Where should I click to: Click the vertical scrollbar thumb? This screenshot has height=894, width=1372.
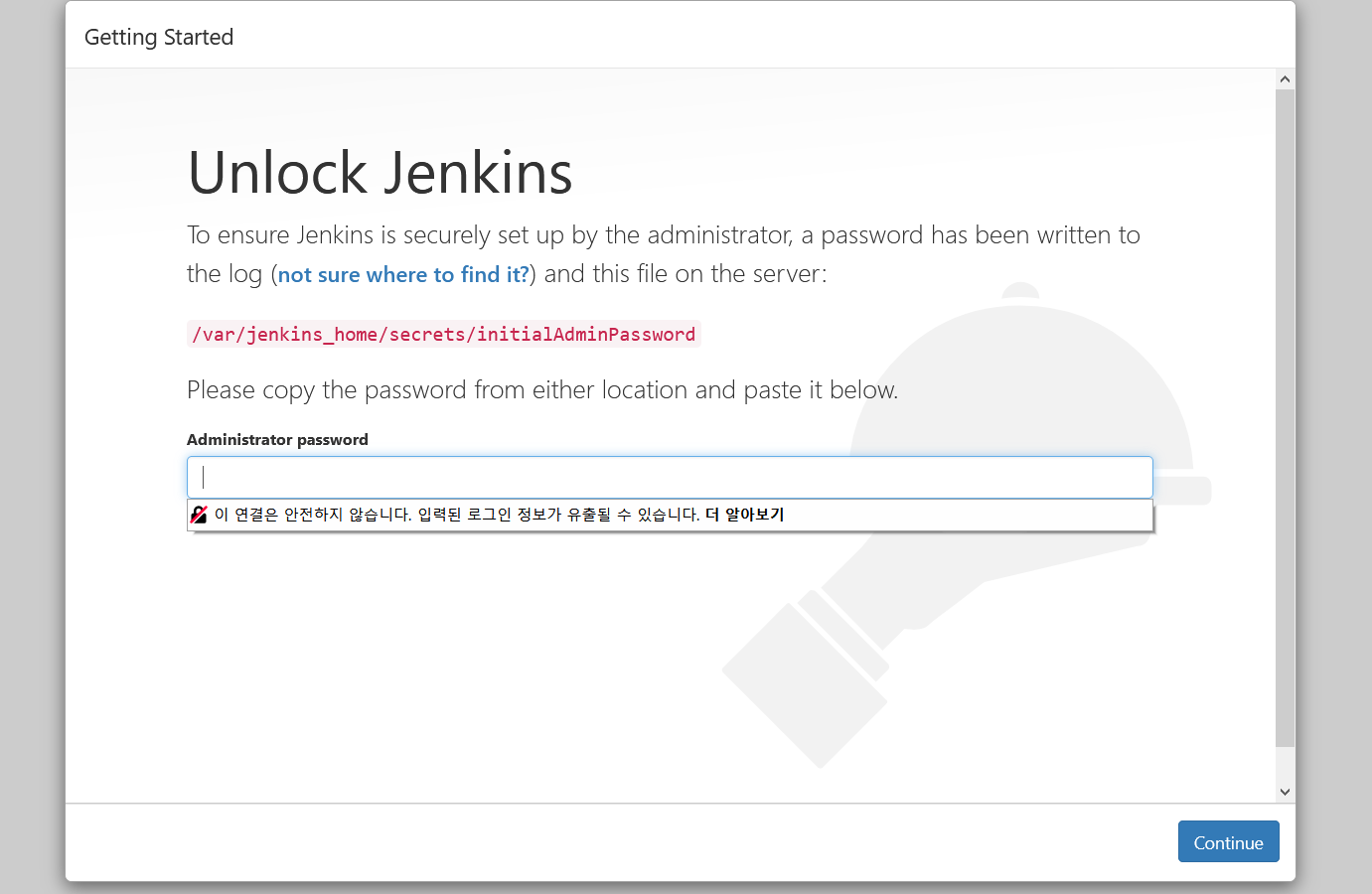(x=1285, y=417)
